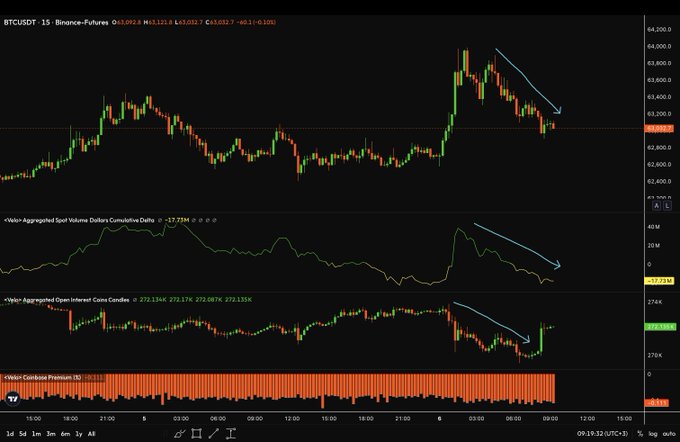The image size is (680, 442).
Task: Click the current price label 63,032.7 on axis
Action: [x=659, y=128]
